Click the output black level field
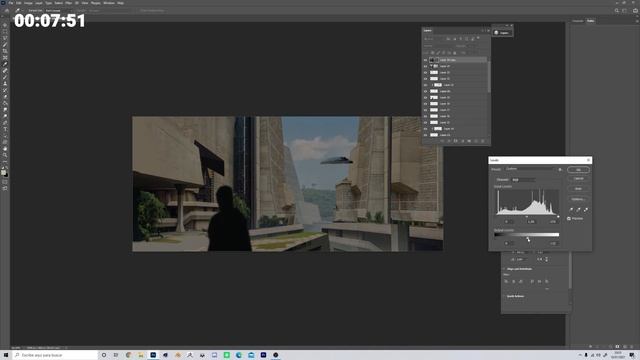The width and height of the screenshot is (640, 360). click(508, 243)
